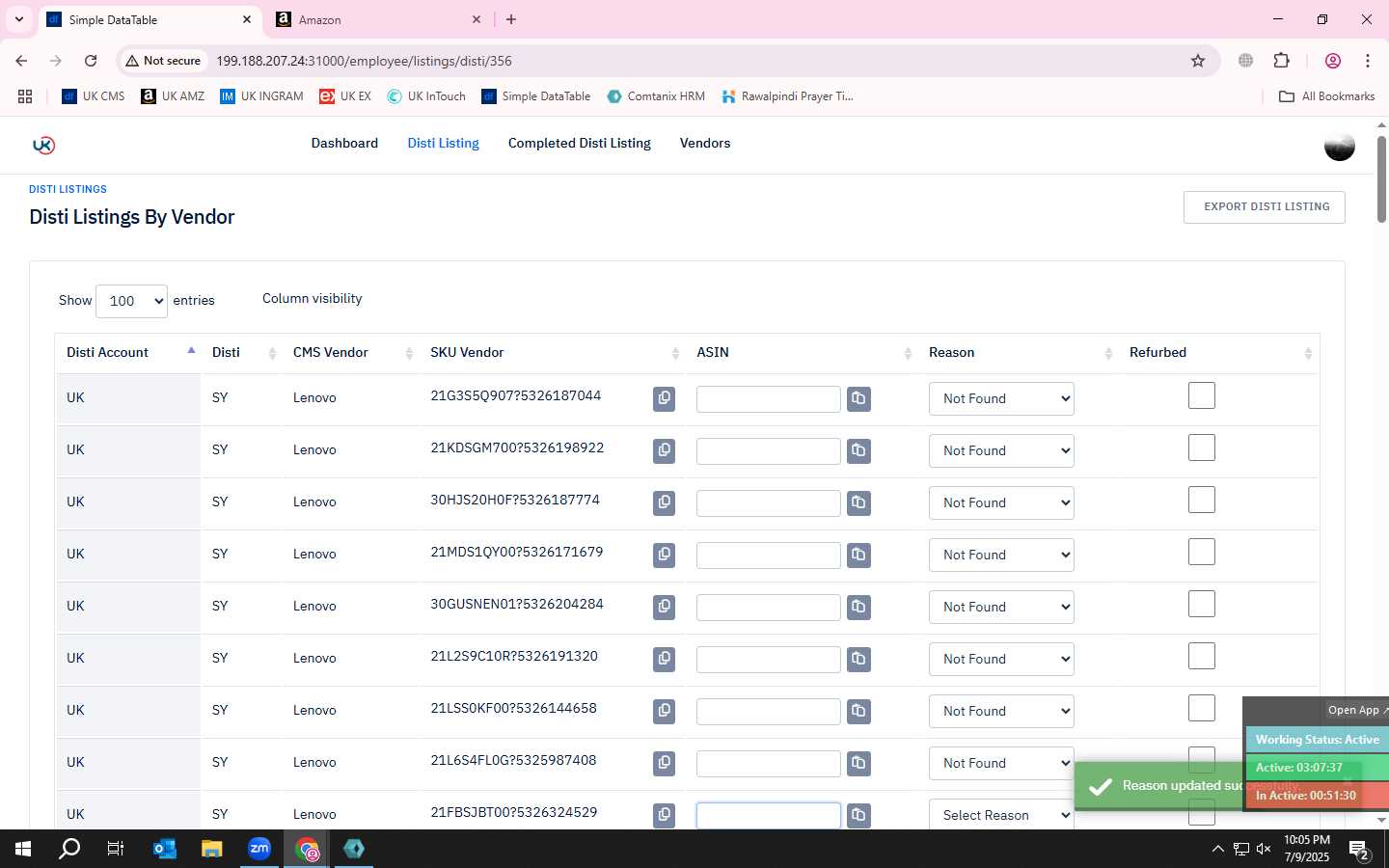Tick Refurbed checkbox for 21MDS1QY00 row
The height and width of the screenshot is (868, 1389).
pos(1202,552)
